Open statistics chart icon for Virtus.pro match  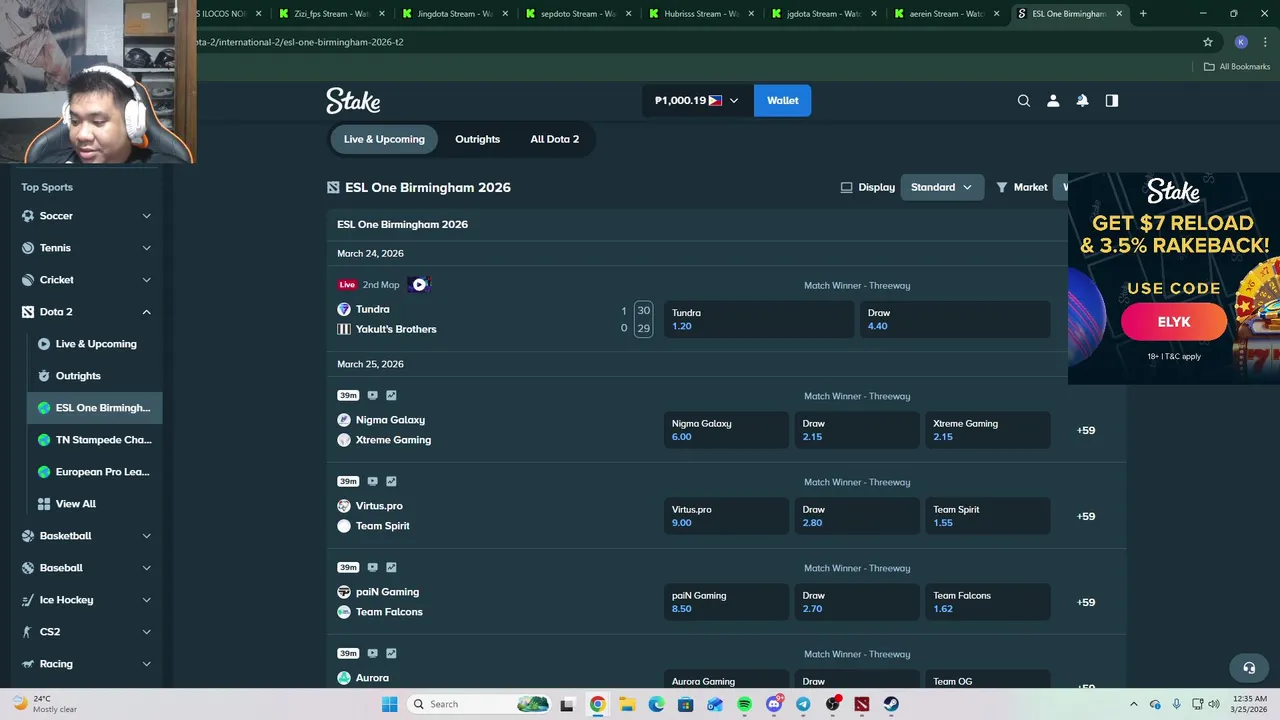(391, 481)
